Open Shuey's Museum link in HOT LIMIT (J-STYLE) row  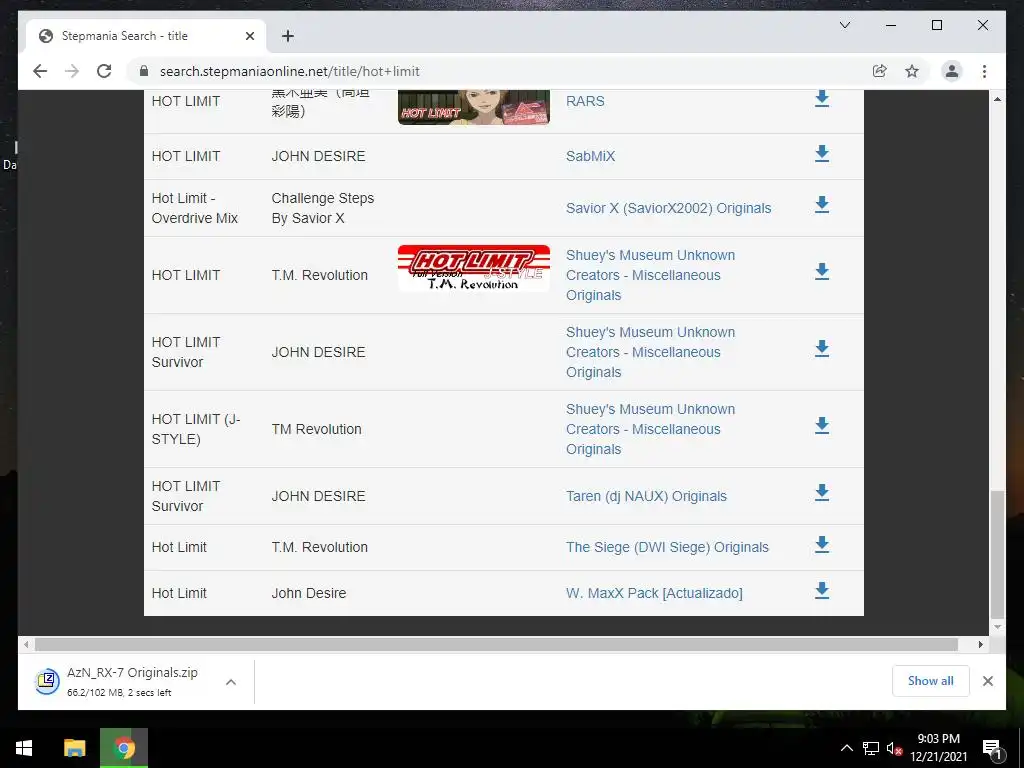point(650,429)
